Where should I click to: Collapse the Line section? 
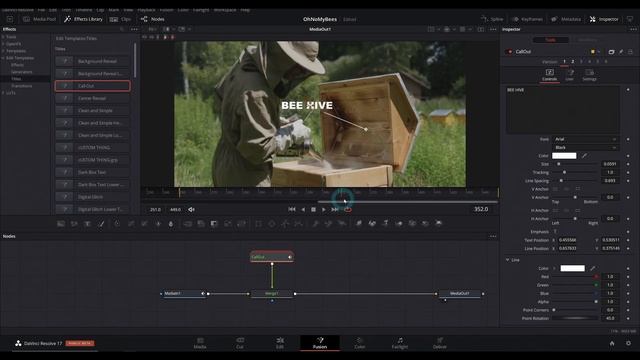pyautogui.click(x=508, y=260)
